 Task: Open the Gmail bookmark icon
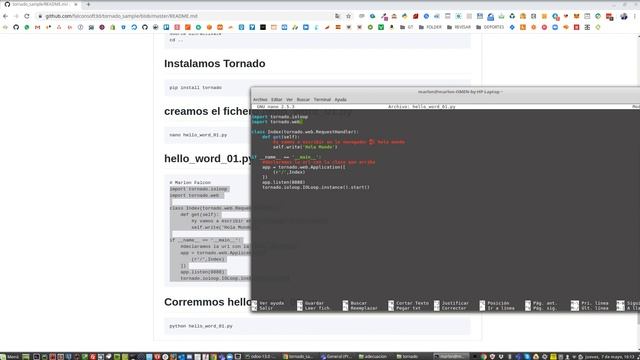point(38,27)
